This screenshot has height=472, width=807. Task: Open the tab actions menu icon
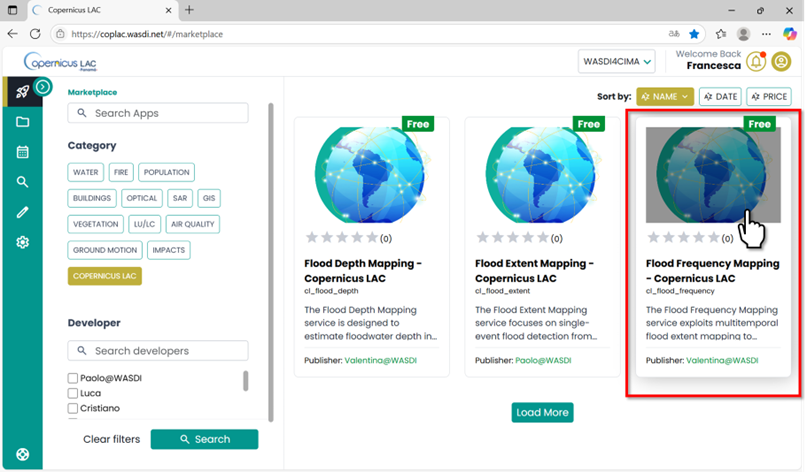12,10
